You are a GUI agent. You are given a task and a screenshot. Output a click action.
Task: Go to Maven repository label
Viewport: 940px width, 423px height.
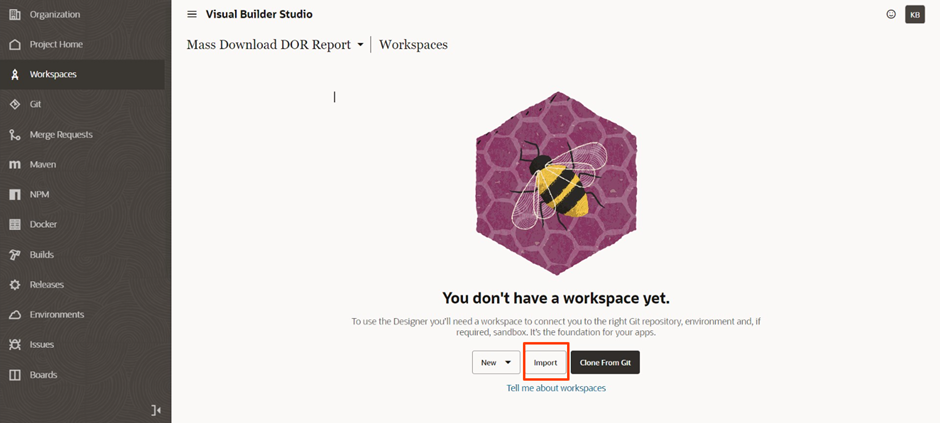[43, 165]
